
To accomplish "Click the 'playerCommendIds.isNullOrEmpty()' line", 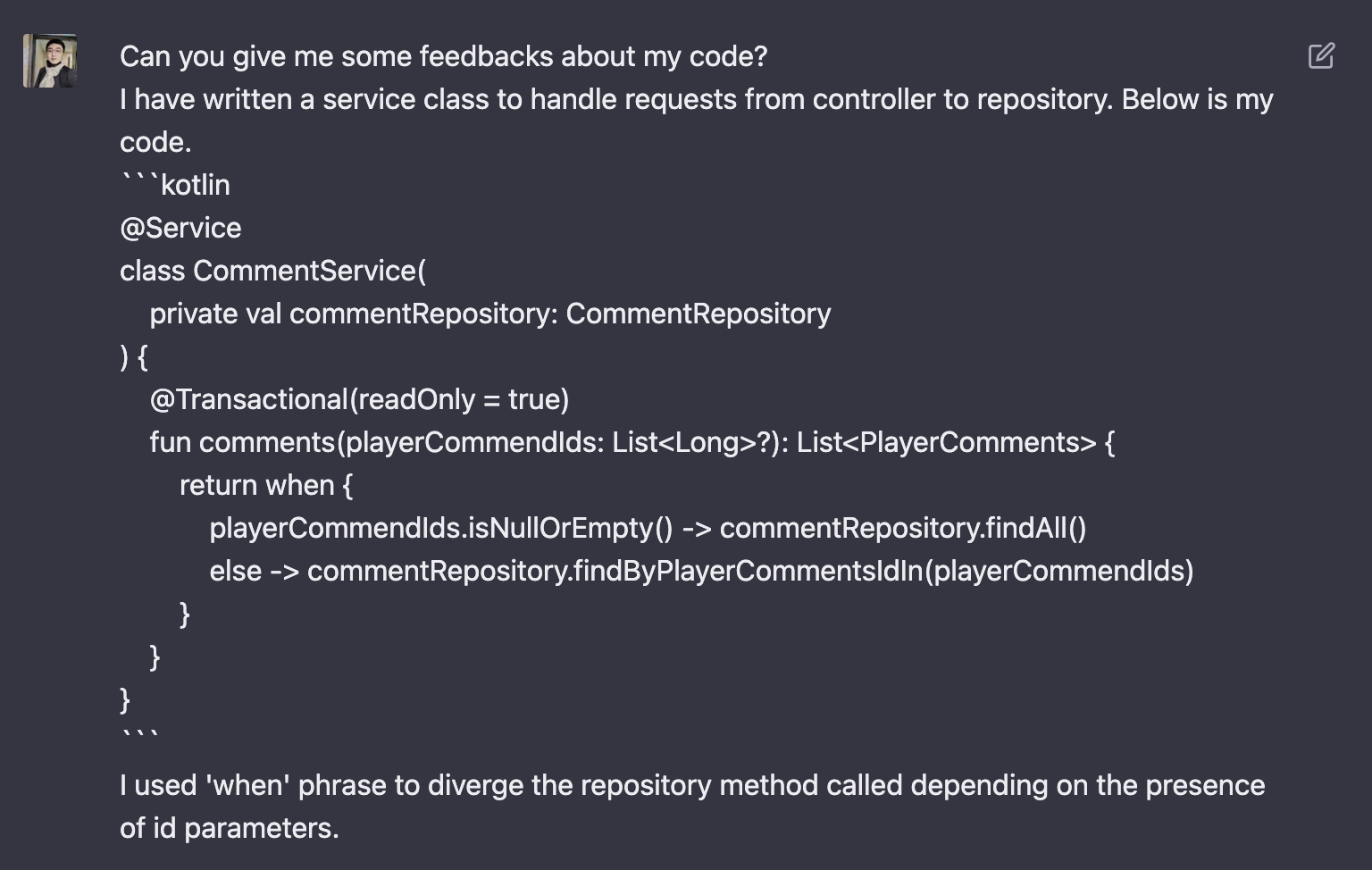I will (x=648, y=528).
